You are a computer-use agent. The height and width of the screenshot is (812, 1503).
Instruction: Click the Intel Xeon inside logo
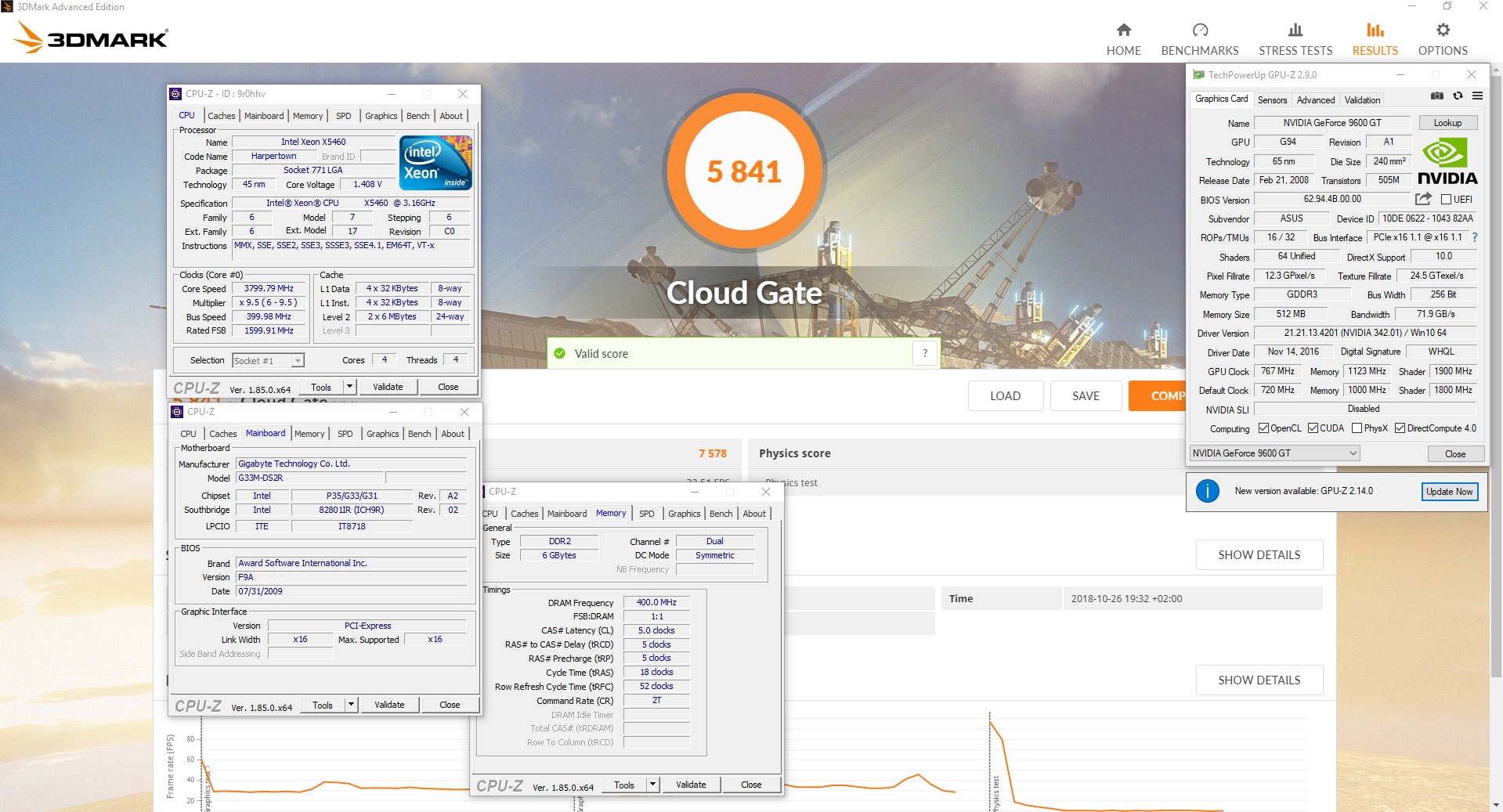click(x=435, y=163)
